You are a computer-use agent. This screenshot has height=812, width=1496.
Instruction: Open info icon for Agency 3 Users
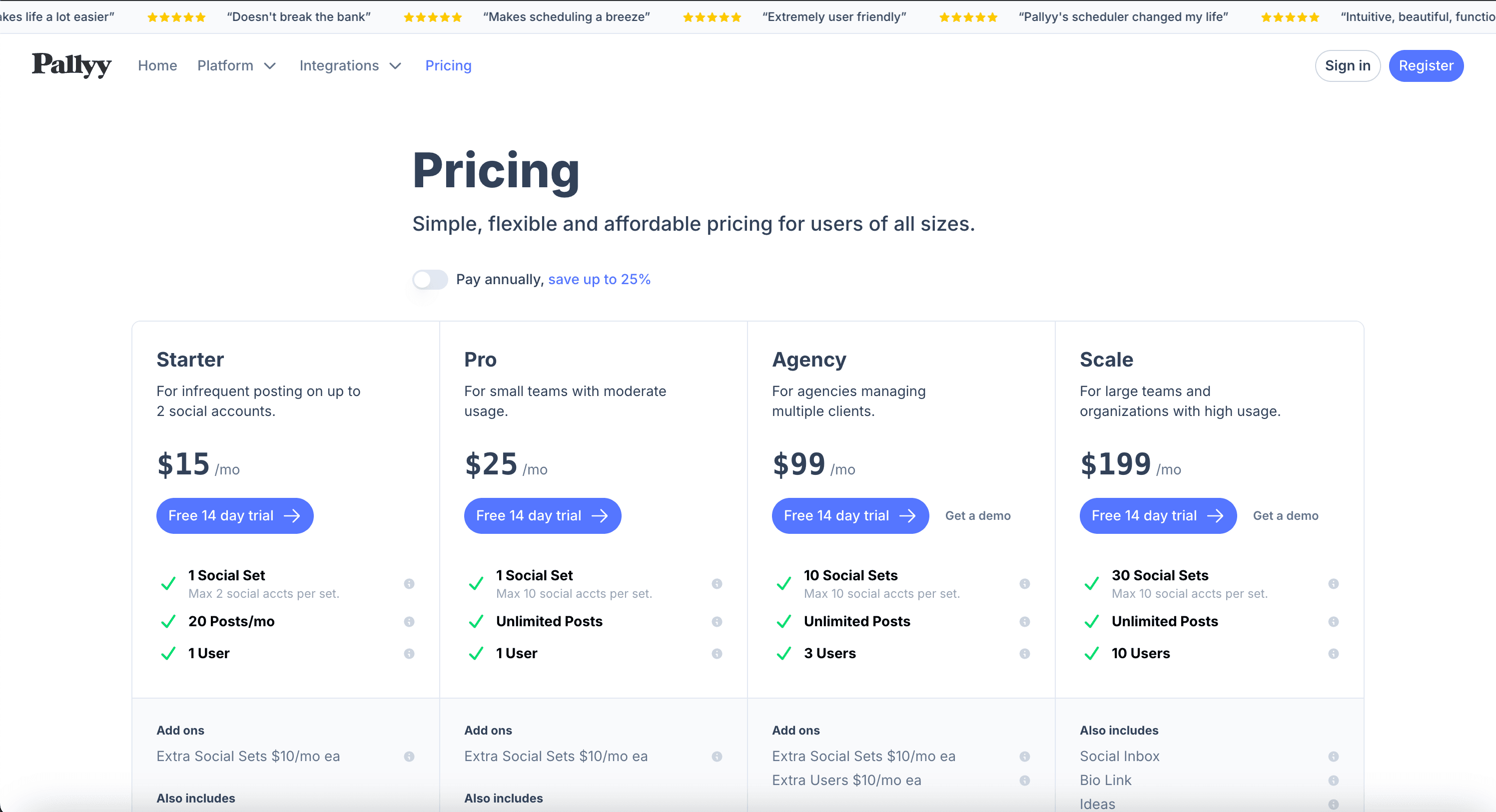[x=1025, y=654]
